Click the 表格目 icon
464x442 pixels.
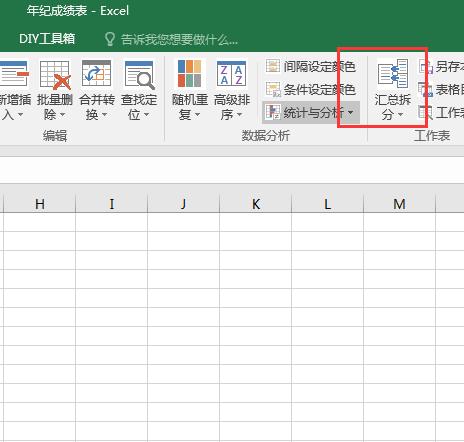[x=426, y=90]
